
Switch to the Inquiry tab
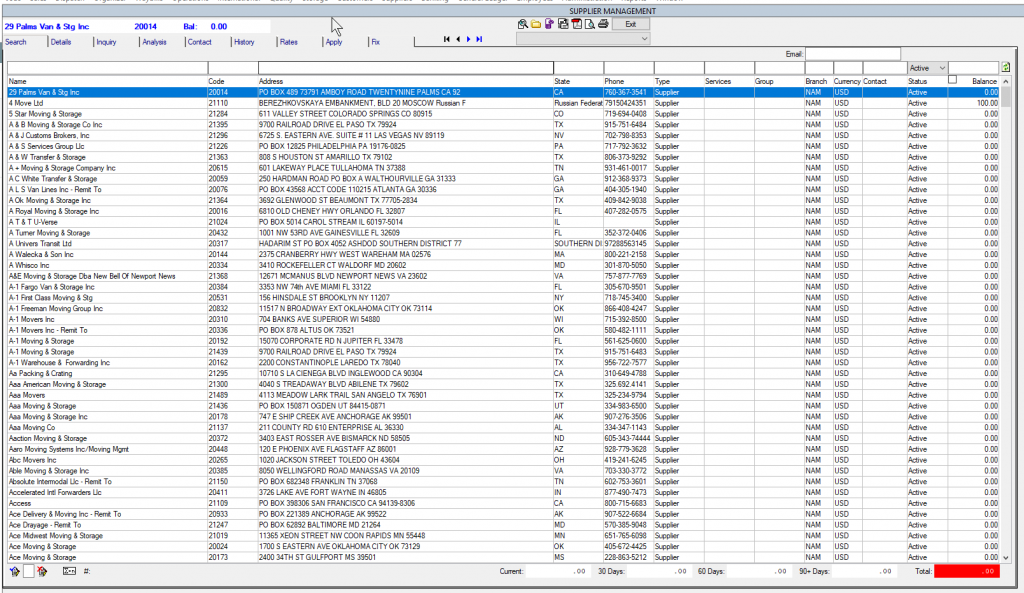106,42
